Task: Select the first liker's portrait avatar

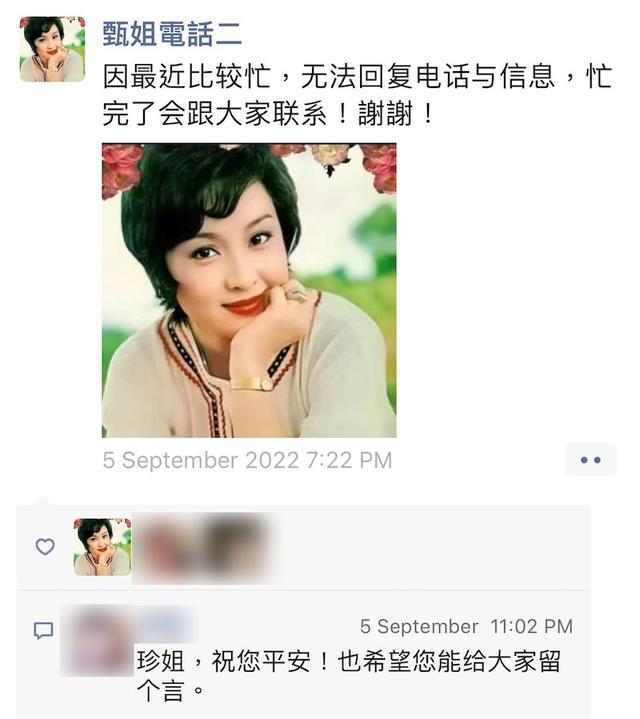Action: (x=102, y=547)
